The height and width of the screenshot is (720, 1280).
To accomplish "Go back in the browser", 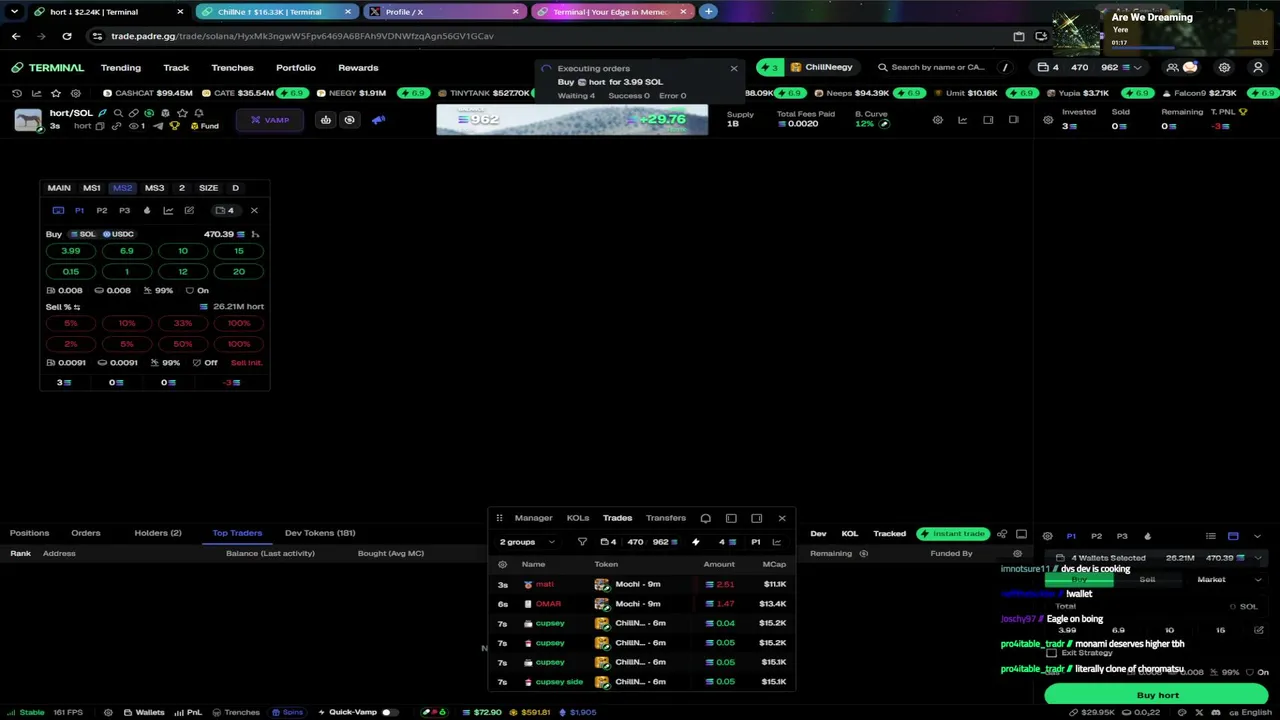I will (16, 36).
